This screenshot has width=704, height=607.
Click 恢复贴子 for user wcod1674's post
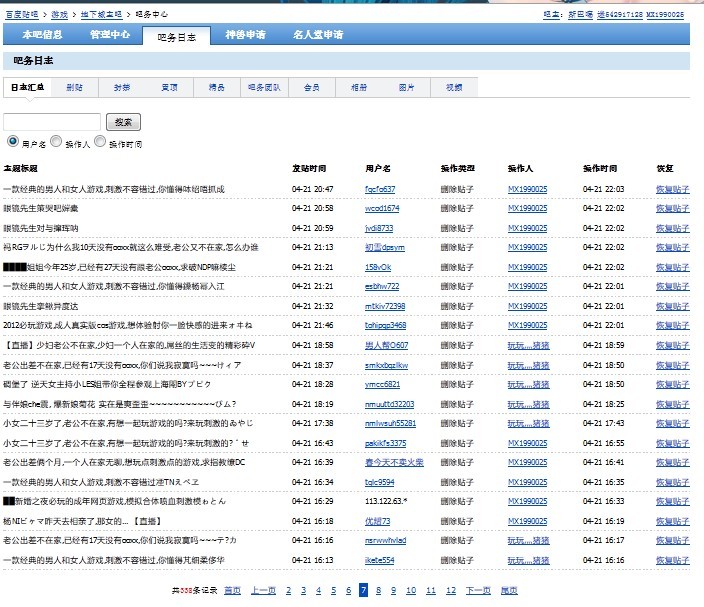tap(673, 208)
